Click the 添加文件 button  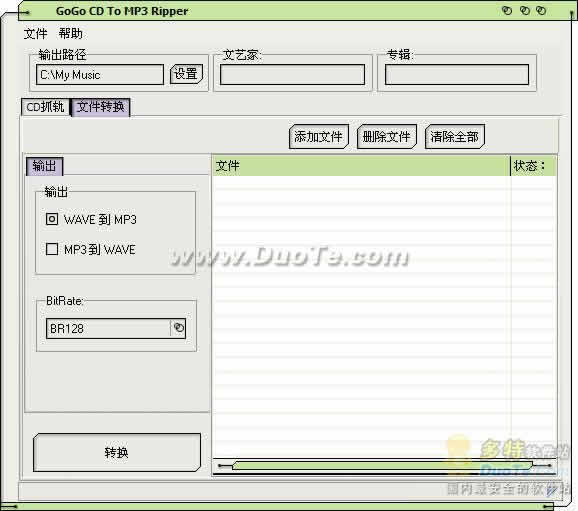tap(318, 137)
